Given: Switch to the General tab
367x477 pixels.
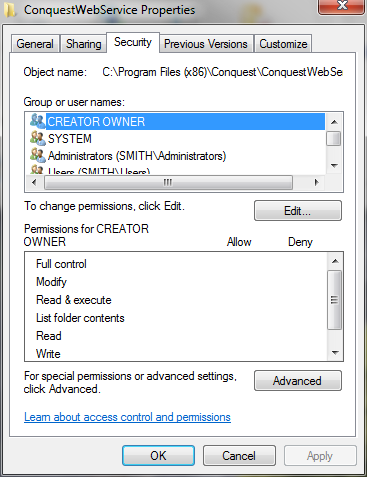Looking at the screenshot, I should [35, 44].
